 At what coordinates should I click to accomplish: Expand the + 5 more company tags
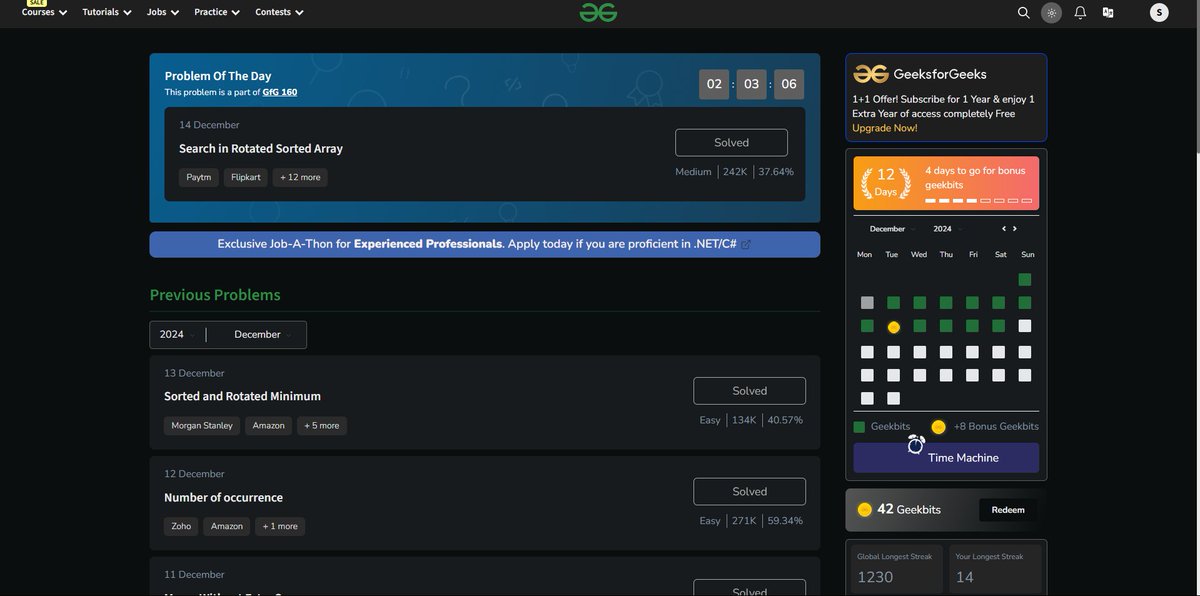(322, 426)
